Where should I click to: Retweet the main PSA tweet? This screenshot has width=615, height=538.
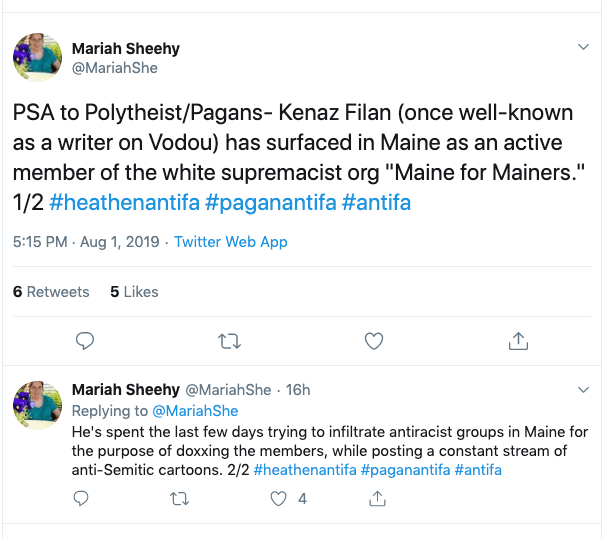pos(229,342)
